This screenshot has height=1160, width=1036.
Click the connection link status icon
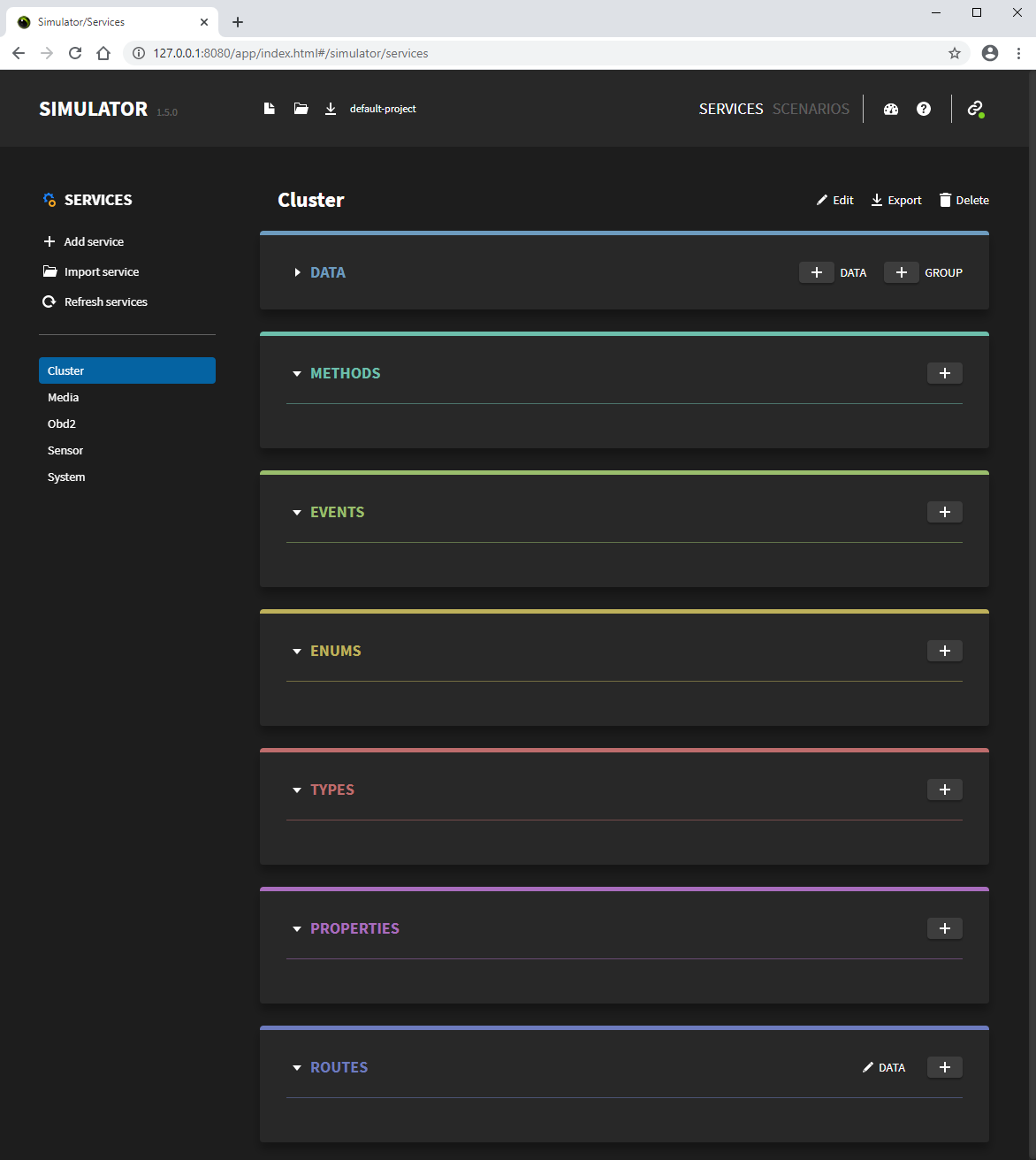(x=975, y=109)
